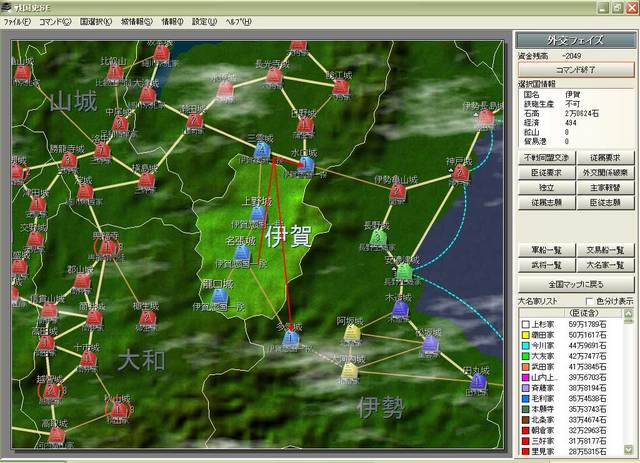Screen dimensions: 640x463
Task: Click the cyan 今川家 color swatch
Action: pos(526,346)
